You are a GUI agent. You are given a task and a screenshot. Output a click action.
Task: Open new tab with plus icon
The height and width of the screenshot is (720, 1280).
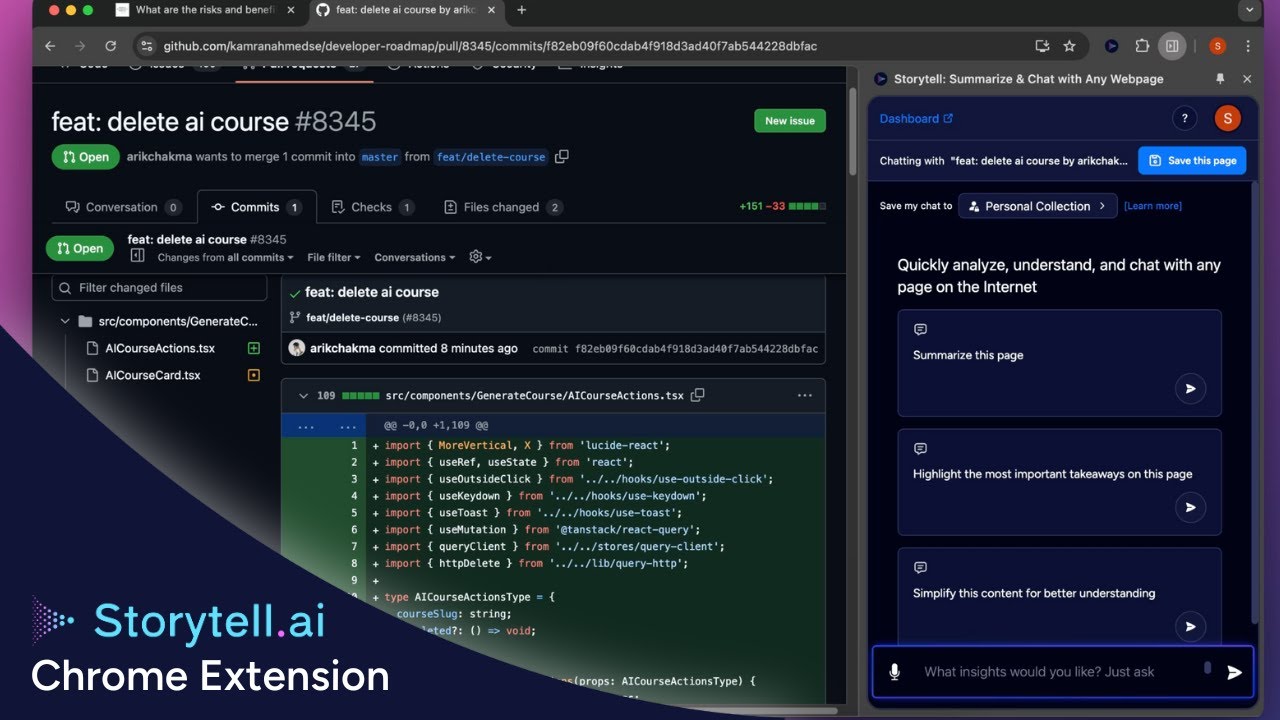click(x=521, y=10)
